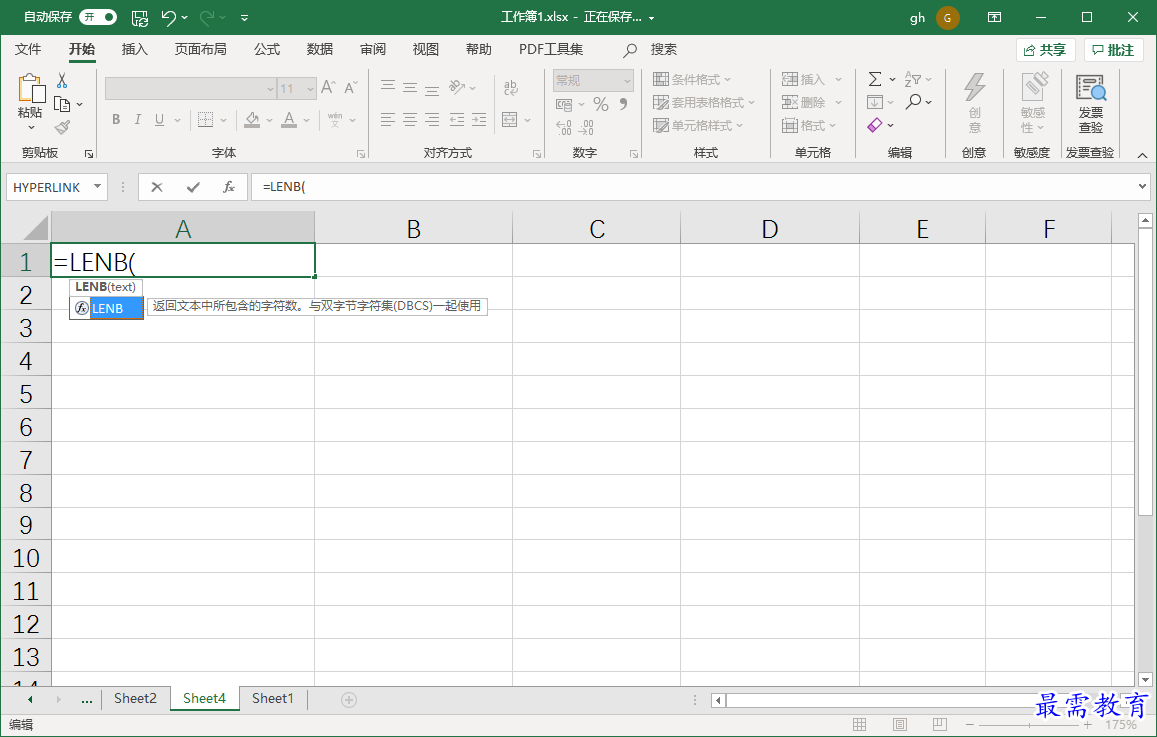
Task: Switch to the Sheet2 tab
Action: tap(135, 699)
